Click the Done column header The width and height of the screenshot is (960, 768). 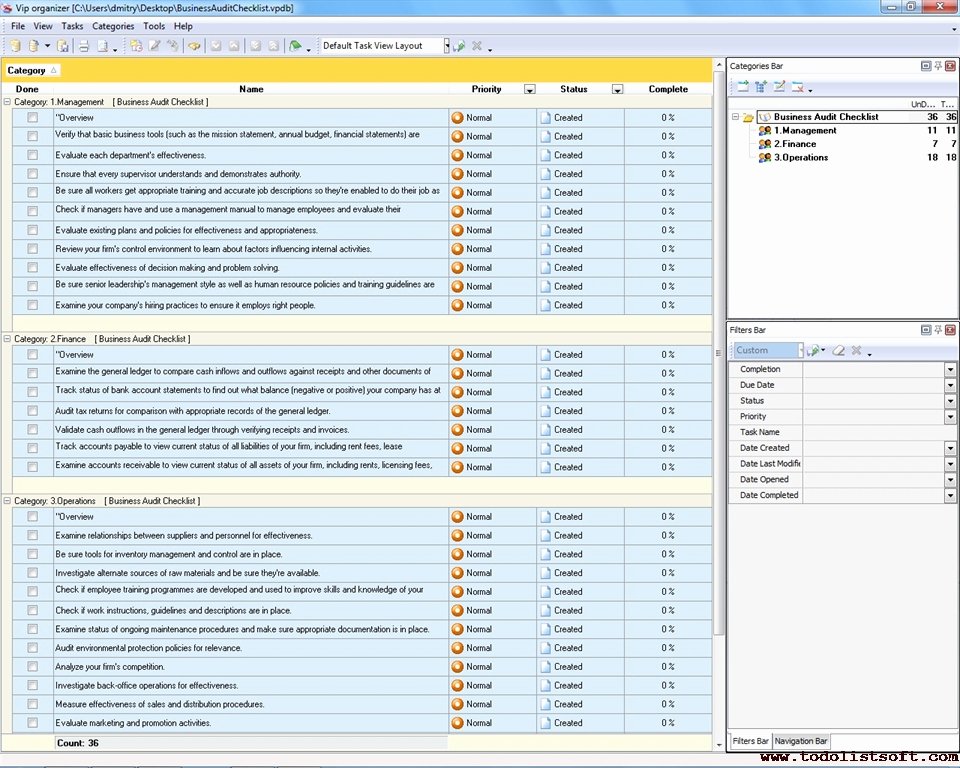[x=27, y=89]
